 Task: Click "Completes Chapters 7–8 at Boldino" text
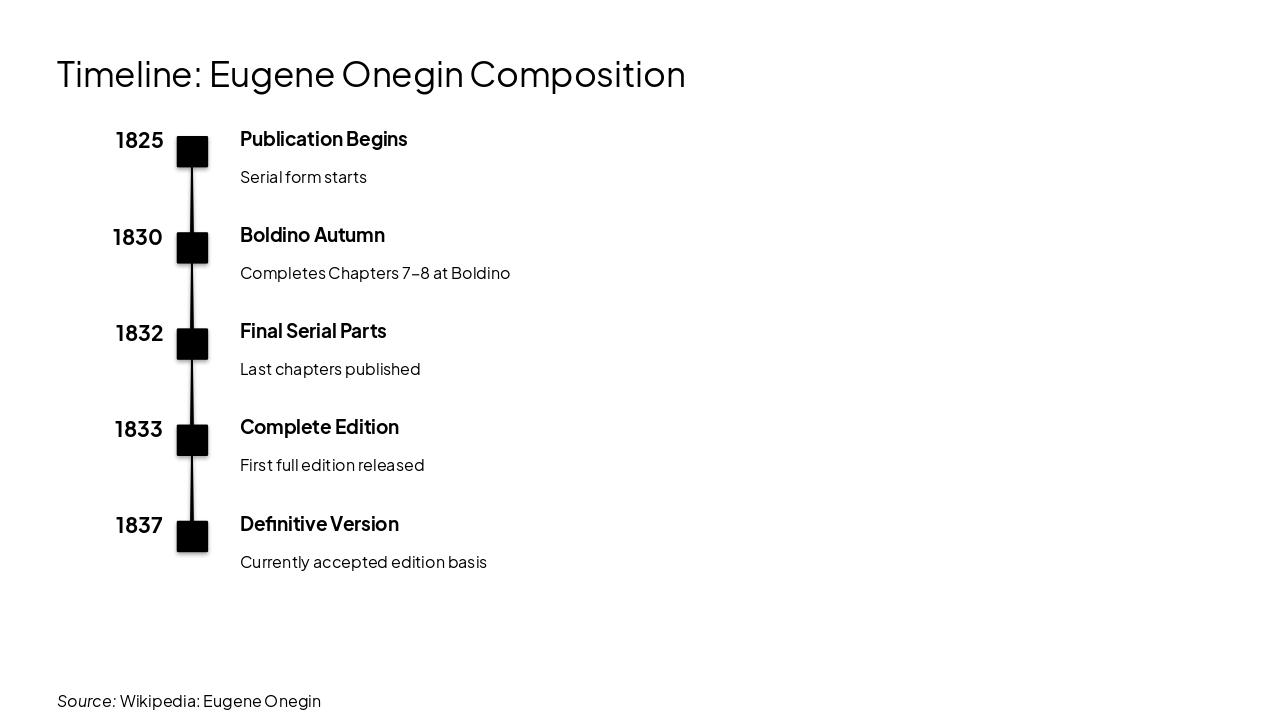pos(375,273)
